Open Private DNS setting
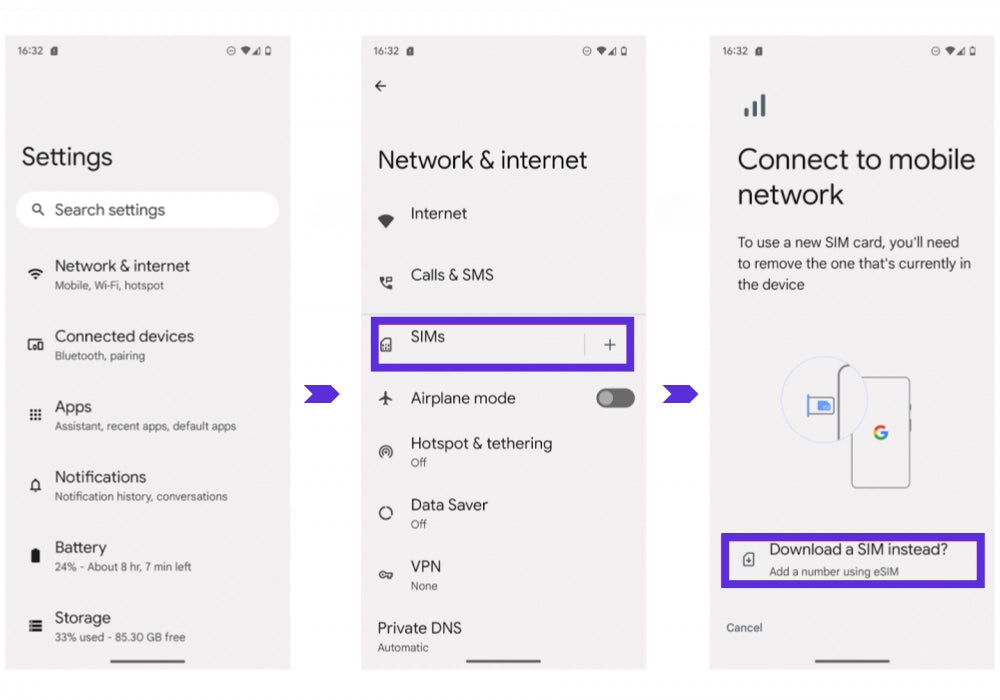Screen dimensions: 1000x700 tap(503, 637)
